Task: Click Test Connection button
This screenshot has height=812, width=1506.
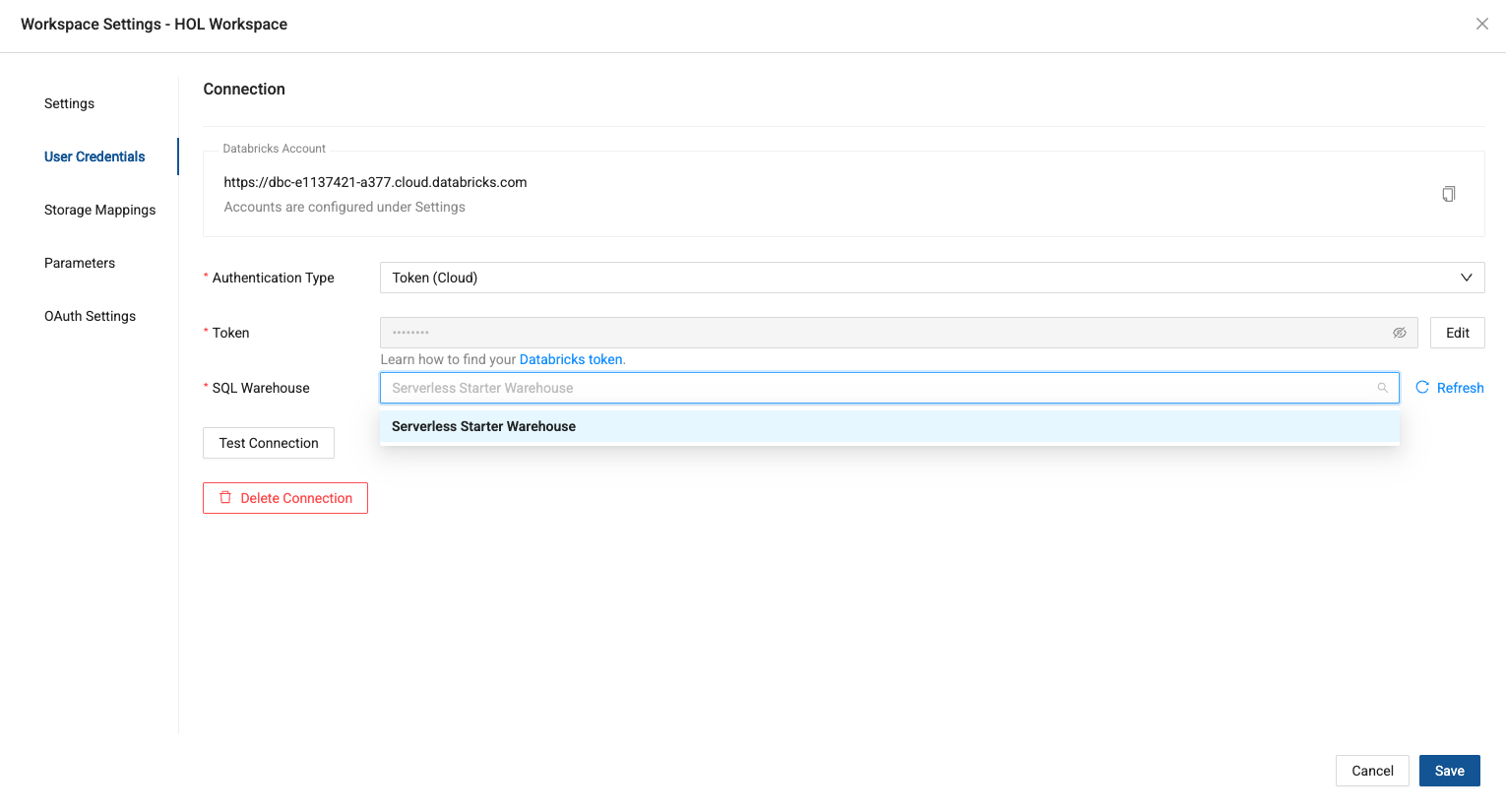Action: click(269, 443)
